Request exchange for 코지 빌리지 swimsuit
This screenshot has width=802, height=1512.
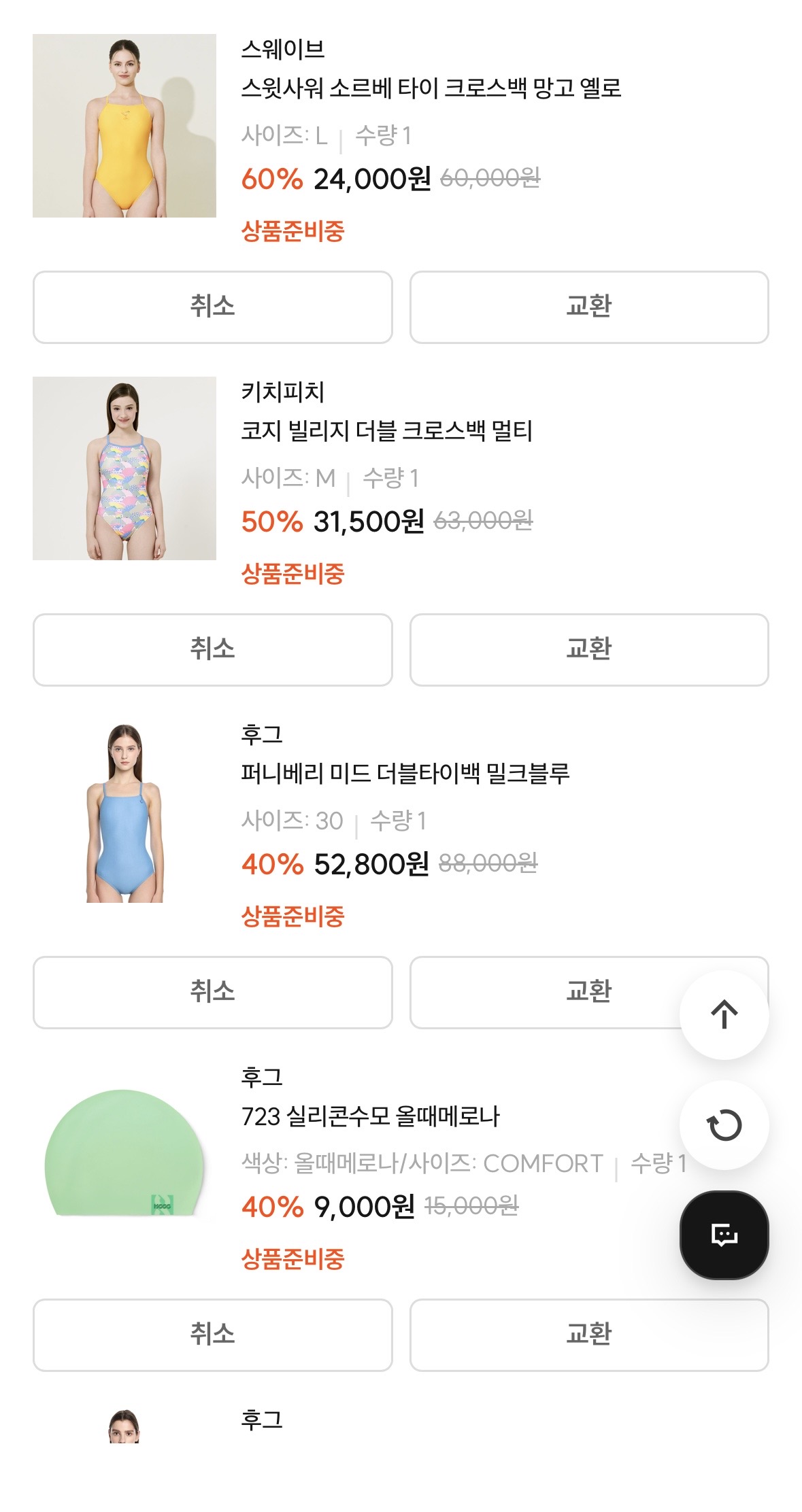[588, 650]
